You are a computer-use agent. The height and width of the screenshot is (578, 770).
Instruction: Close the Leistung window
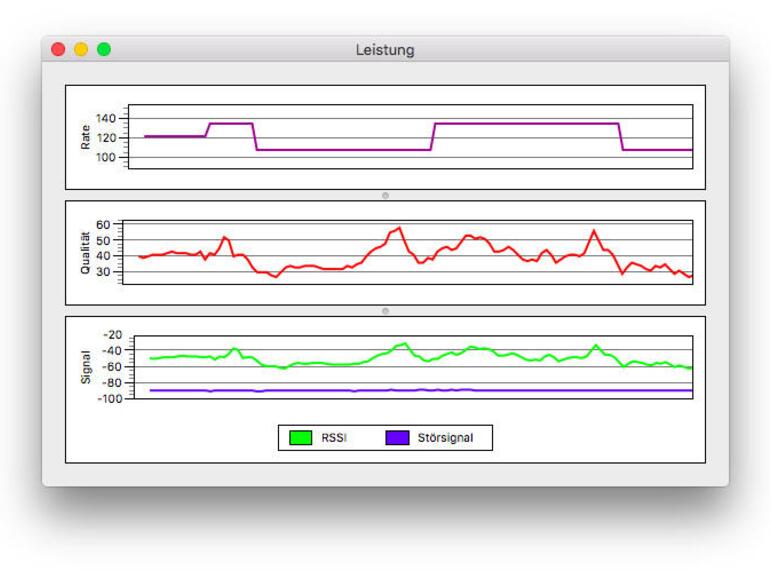[58, 49]
